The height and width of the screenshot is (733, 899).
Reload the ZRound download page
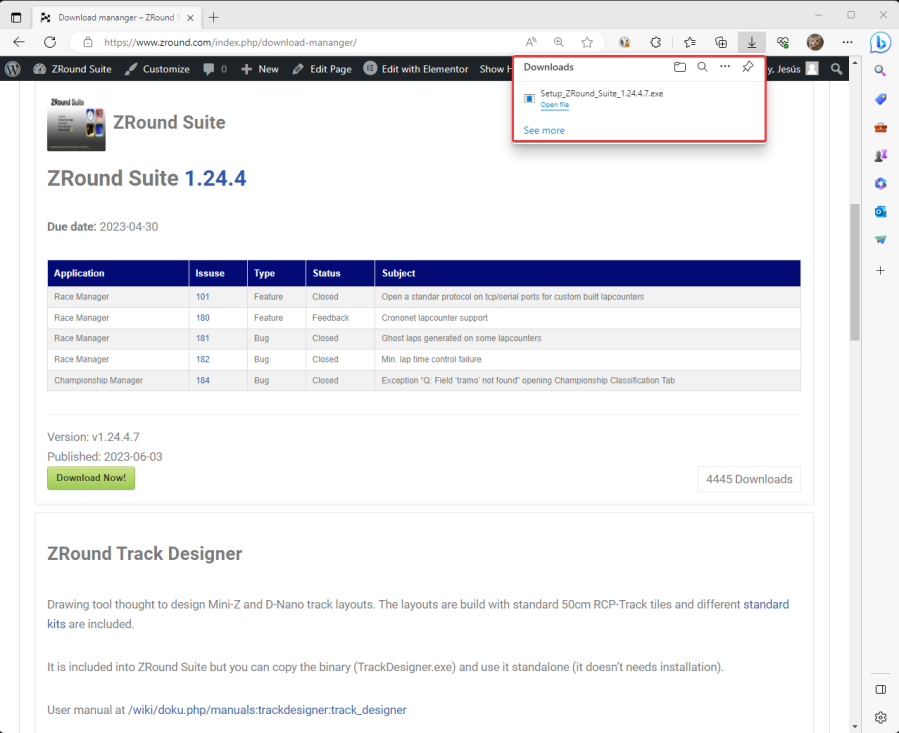(50, 42)
